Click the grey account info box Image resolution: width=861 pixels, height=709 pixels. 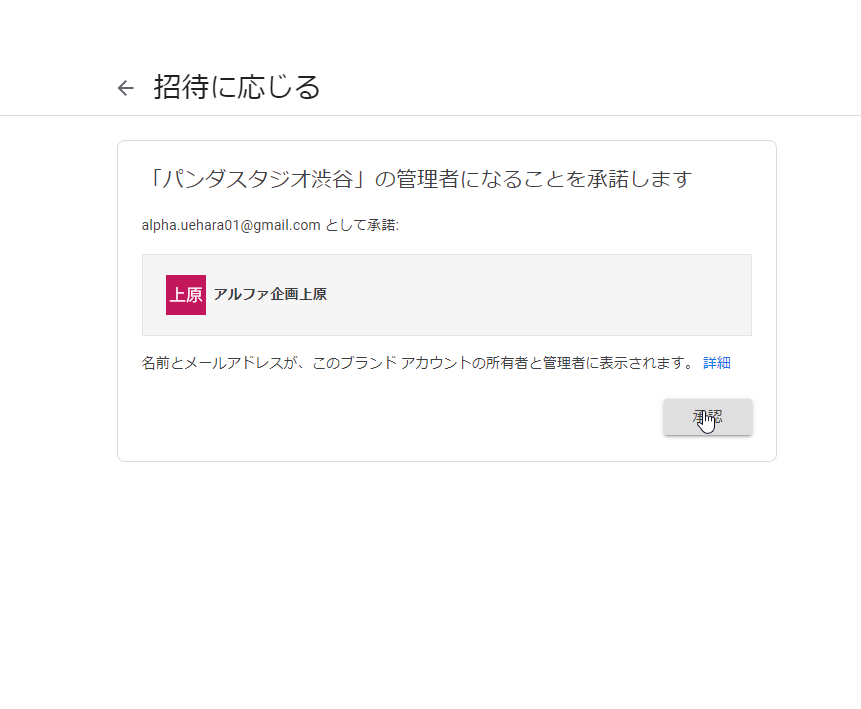tap(446, 295)
